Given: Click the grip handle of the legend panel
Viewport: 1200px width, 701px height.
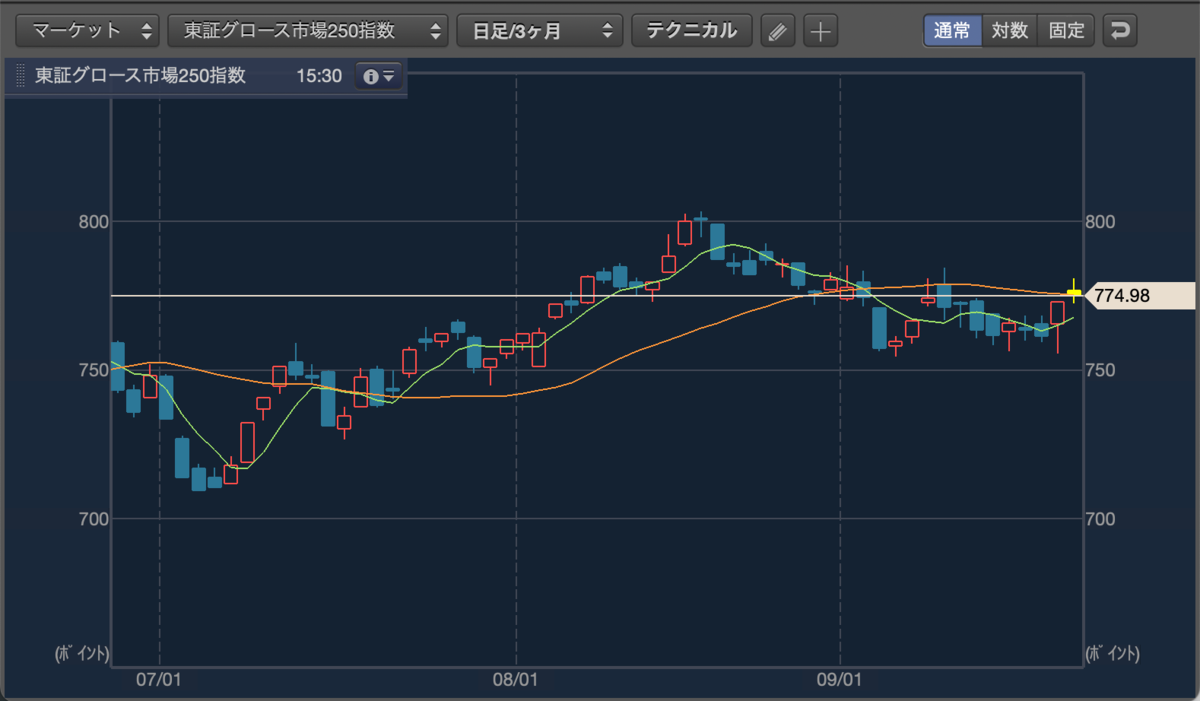Looking at the screenshot, I should click(x=19, y=76).
